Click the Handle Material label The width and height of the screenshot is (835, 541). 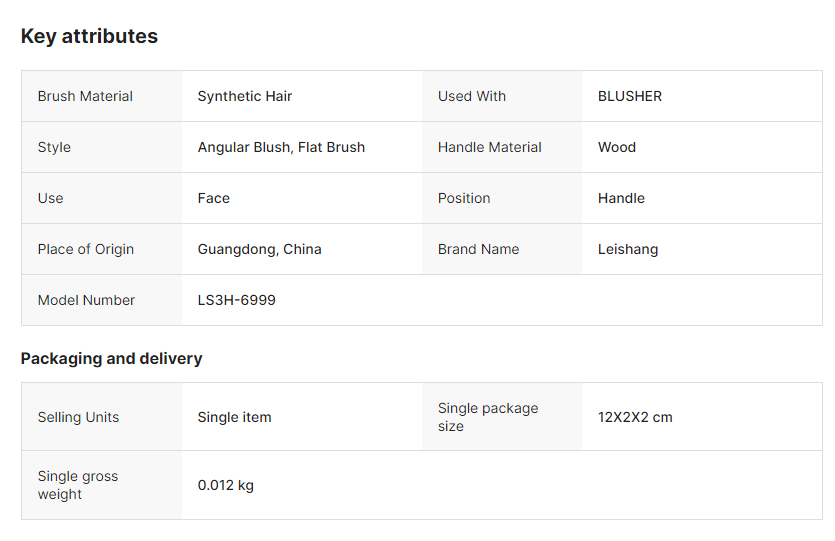point(490,147)
